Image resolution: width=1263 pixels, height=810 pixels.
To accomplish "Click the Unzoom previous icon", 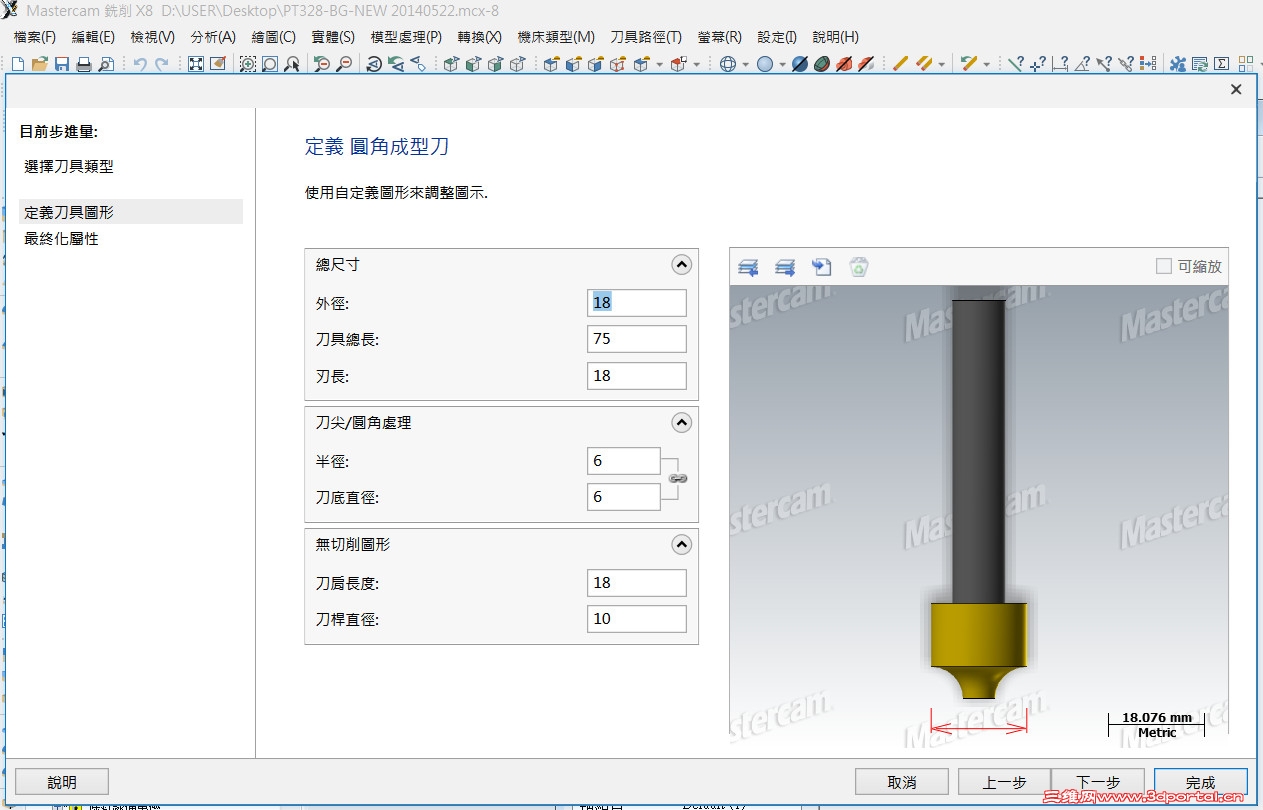I will pyautogui.click(x=322, y=64).
